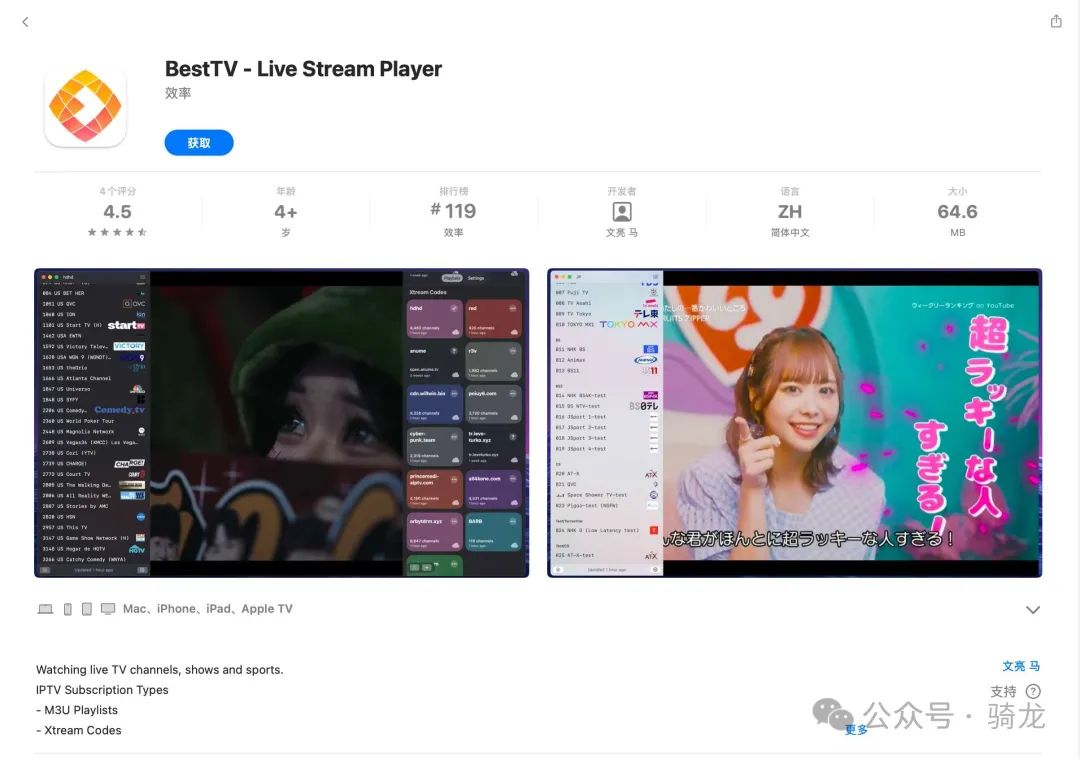Expand the device compatibility chevron
1080x759 pixels.
[1032, 610]
